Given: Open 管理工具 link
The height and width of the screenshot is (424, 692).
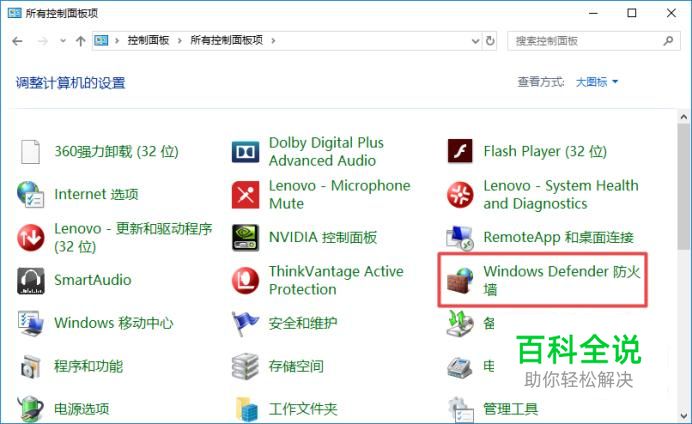Looking at the screenshot, I should (x=511, y=409).
